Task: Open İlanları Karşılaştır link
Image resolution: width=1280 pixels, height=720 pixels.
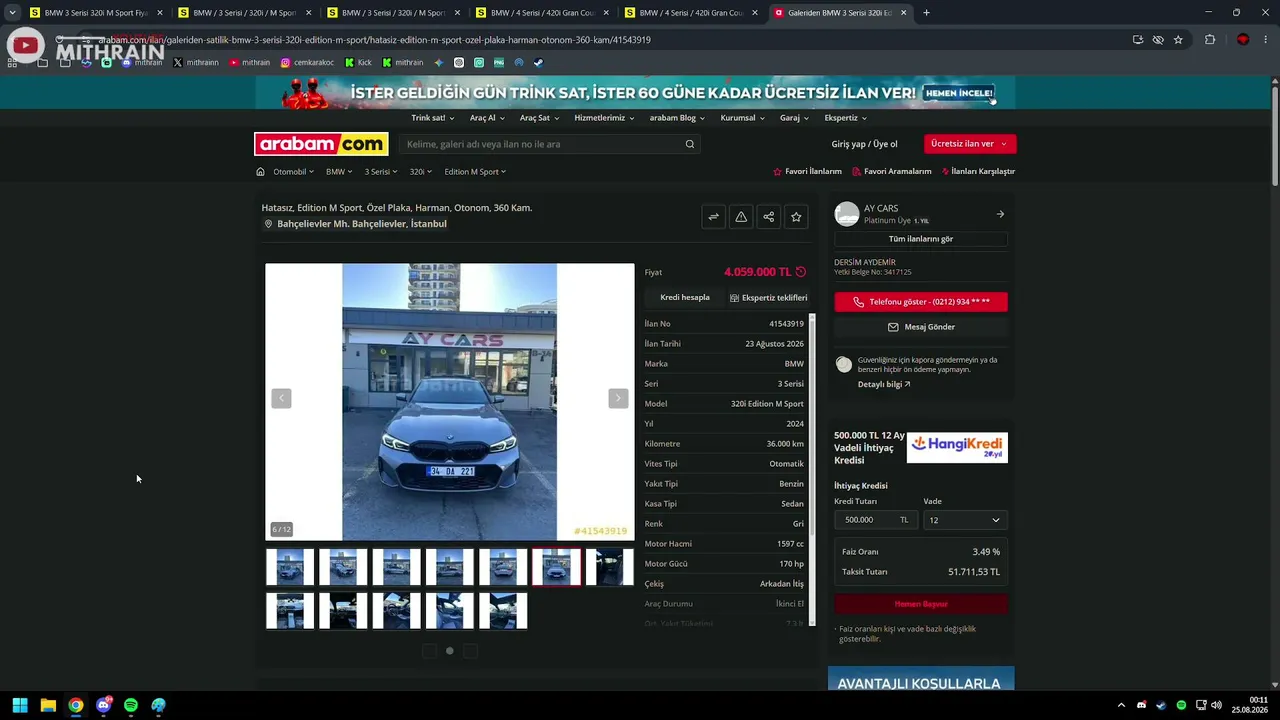Action: point(978,172)
